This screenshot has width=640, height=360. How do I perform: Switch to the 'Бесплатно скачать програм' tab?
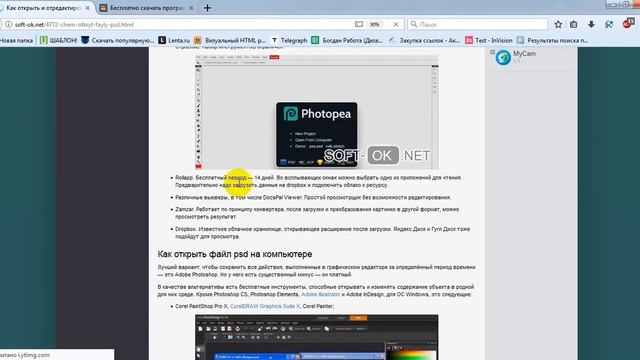click(x=147, y=8)
